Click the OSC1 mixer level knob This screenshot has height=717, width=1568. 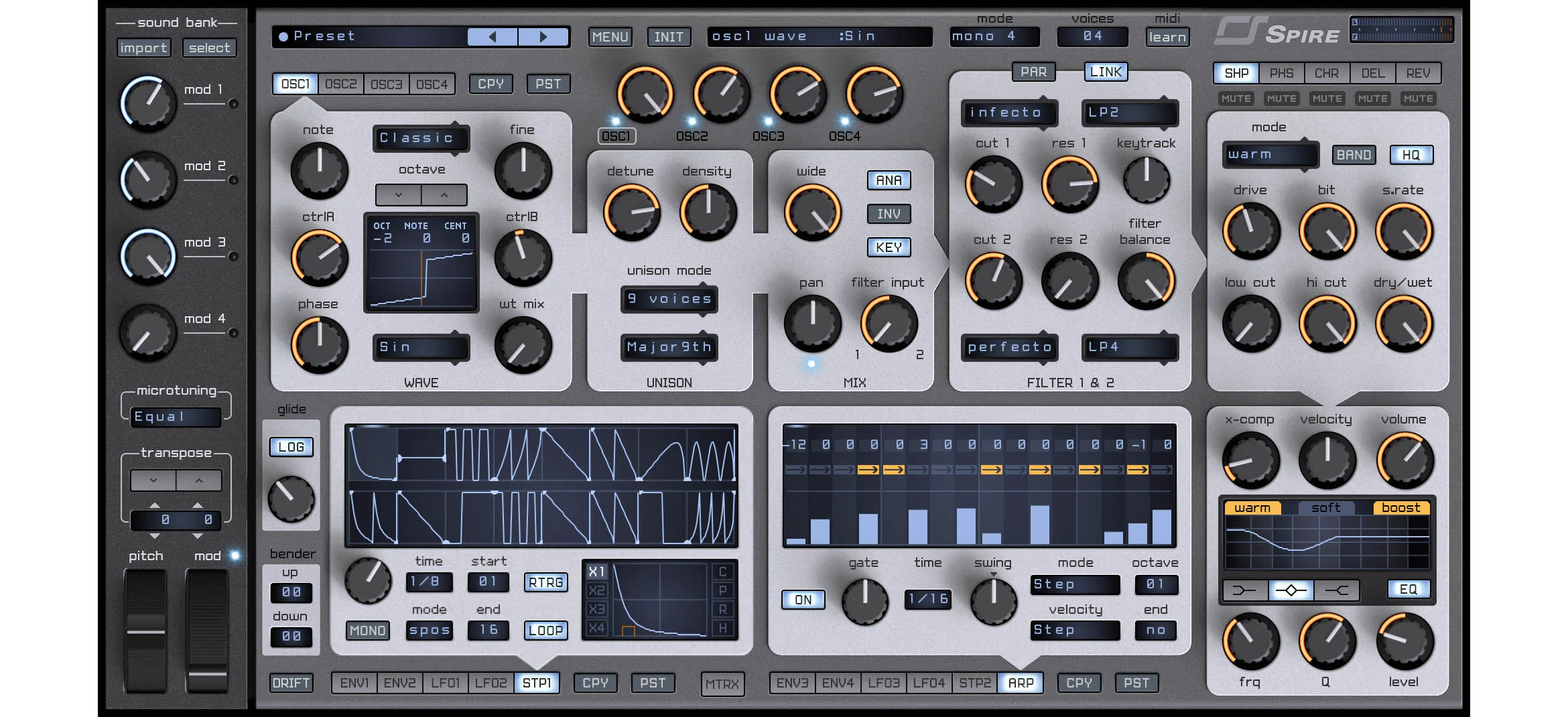click(645, 94)
